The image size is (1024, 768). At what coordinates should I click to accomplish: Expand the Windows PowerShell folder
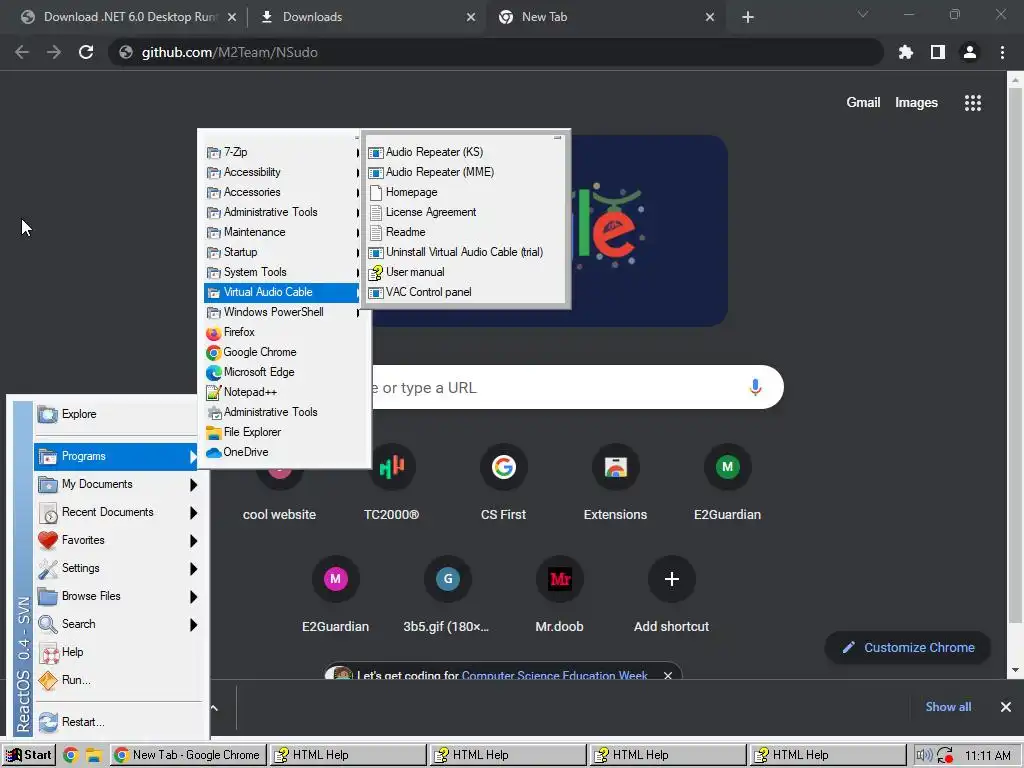(282, 312)
